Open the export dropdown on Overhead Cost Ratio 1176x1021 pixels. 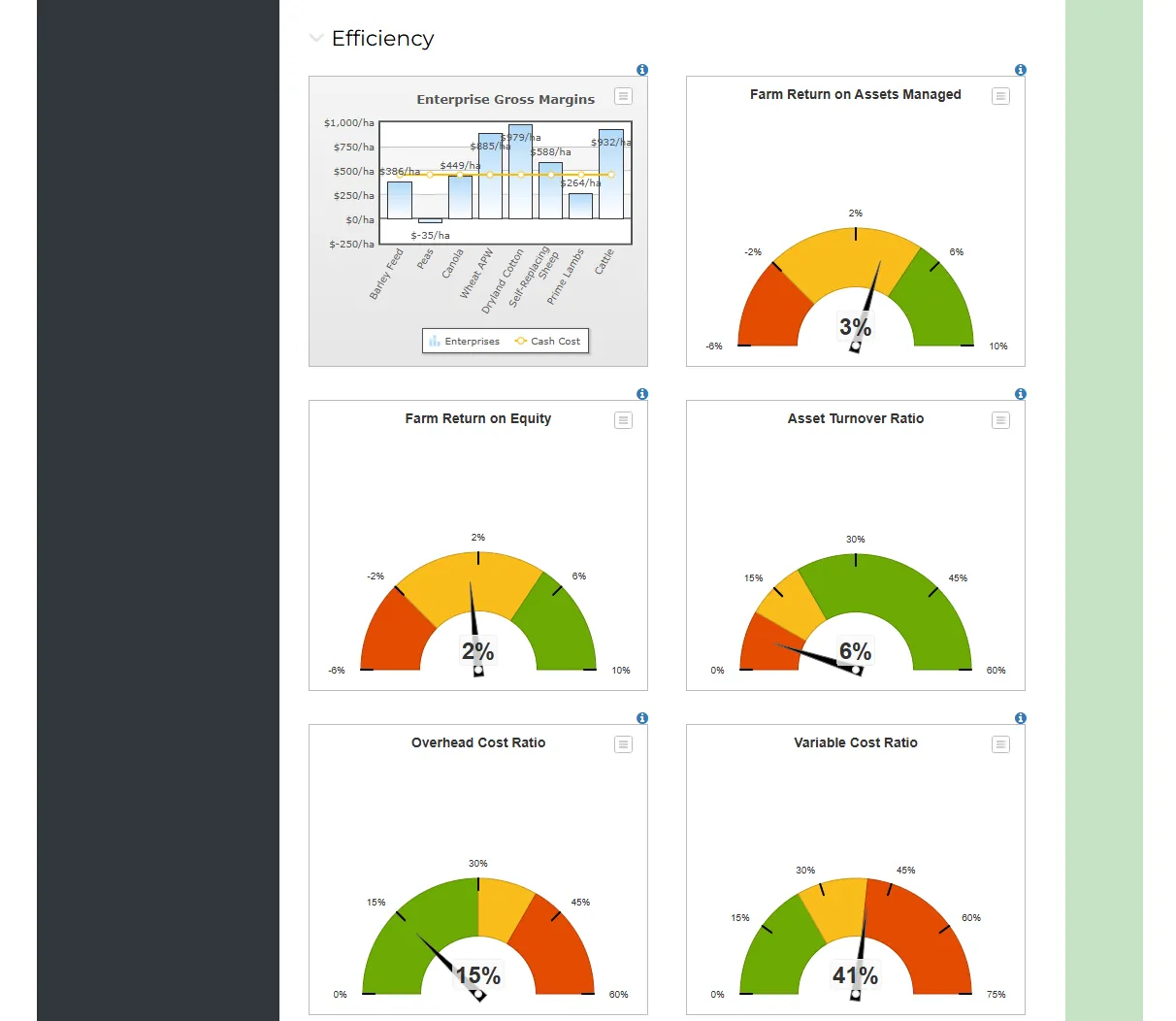(622, 744)
